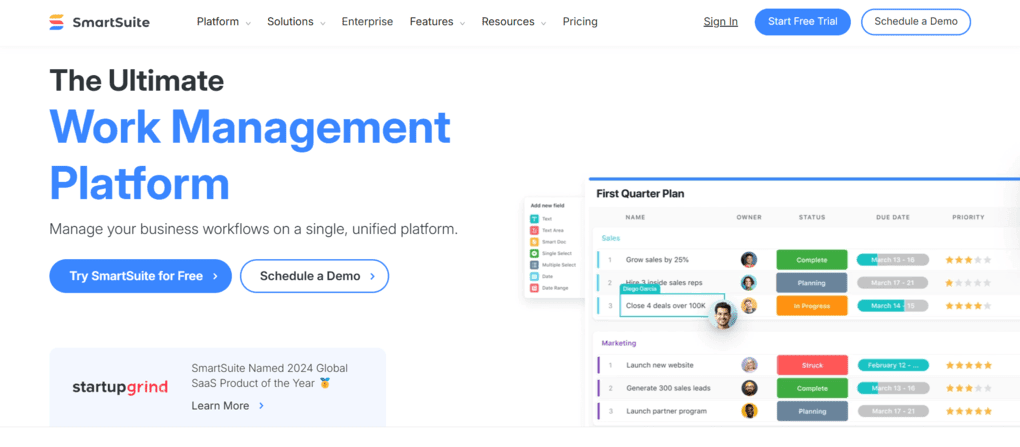1020x447 pixels.
Task: Click owner avatar for Generate 300 sales leads
Action: coord(749,388)
